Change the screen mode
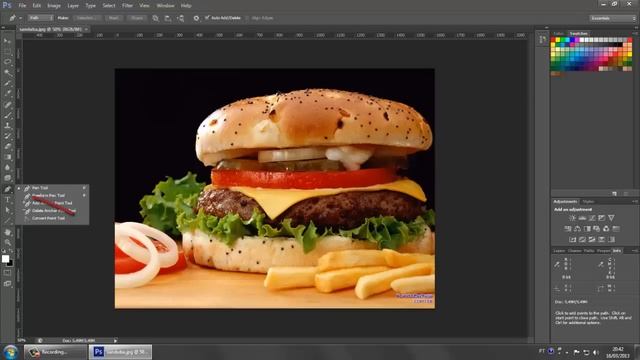This screenshot has height=360, width=640. 7,284
